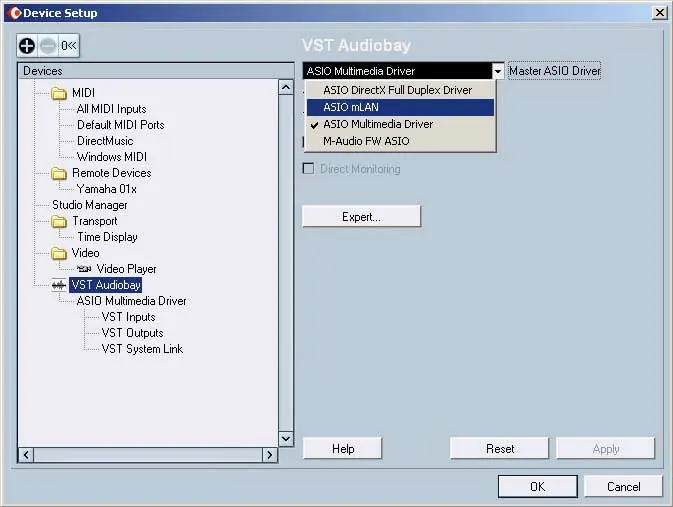The height and width of the screenshot is (507, 673).
Task: Click the add device plus icon
Action: coord(27,46)
